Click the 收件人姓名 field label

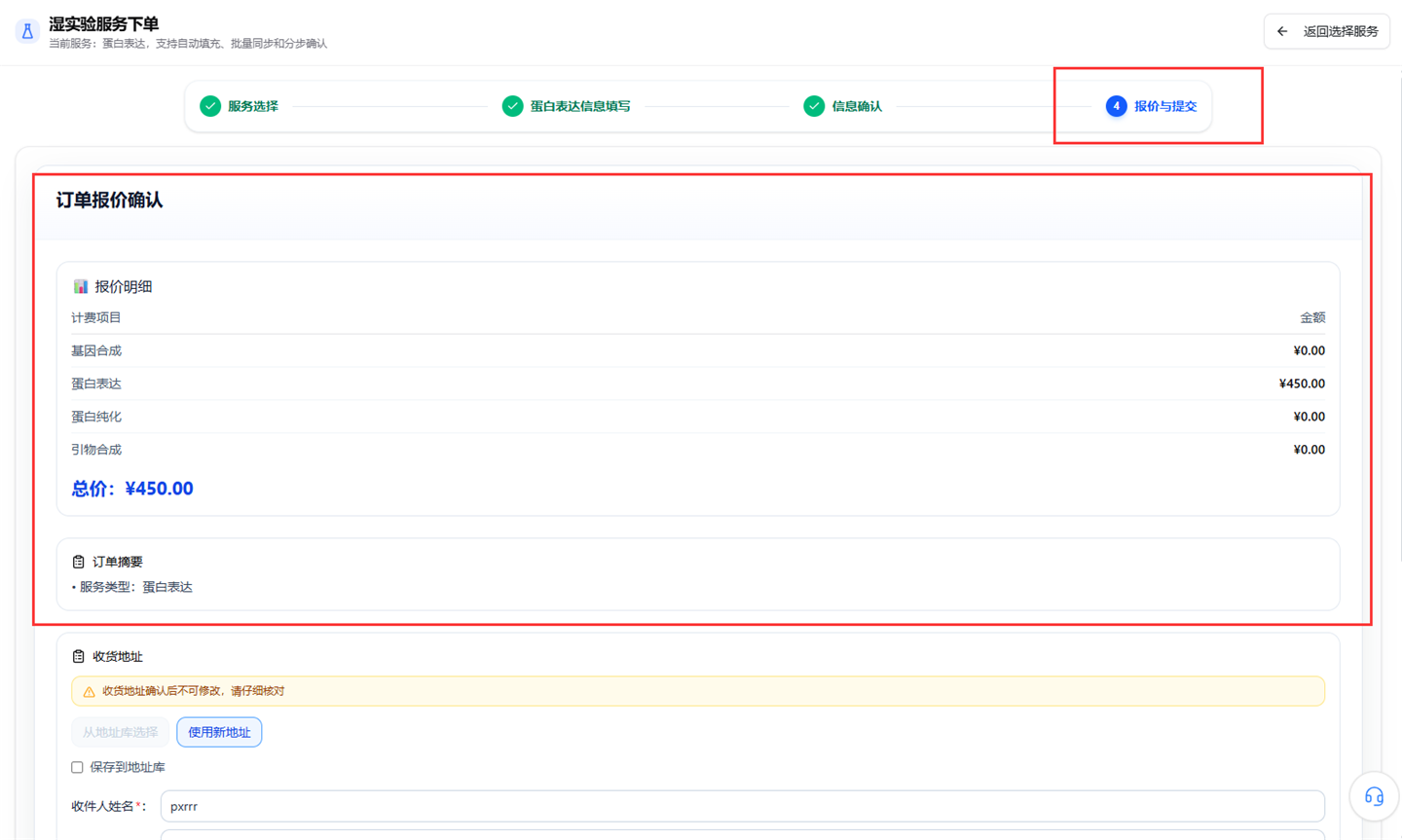(x=108, y=806)
